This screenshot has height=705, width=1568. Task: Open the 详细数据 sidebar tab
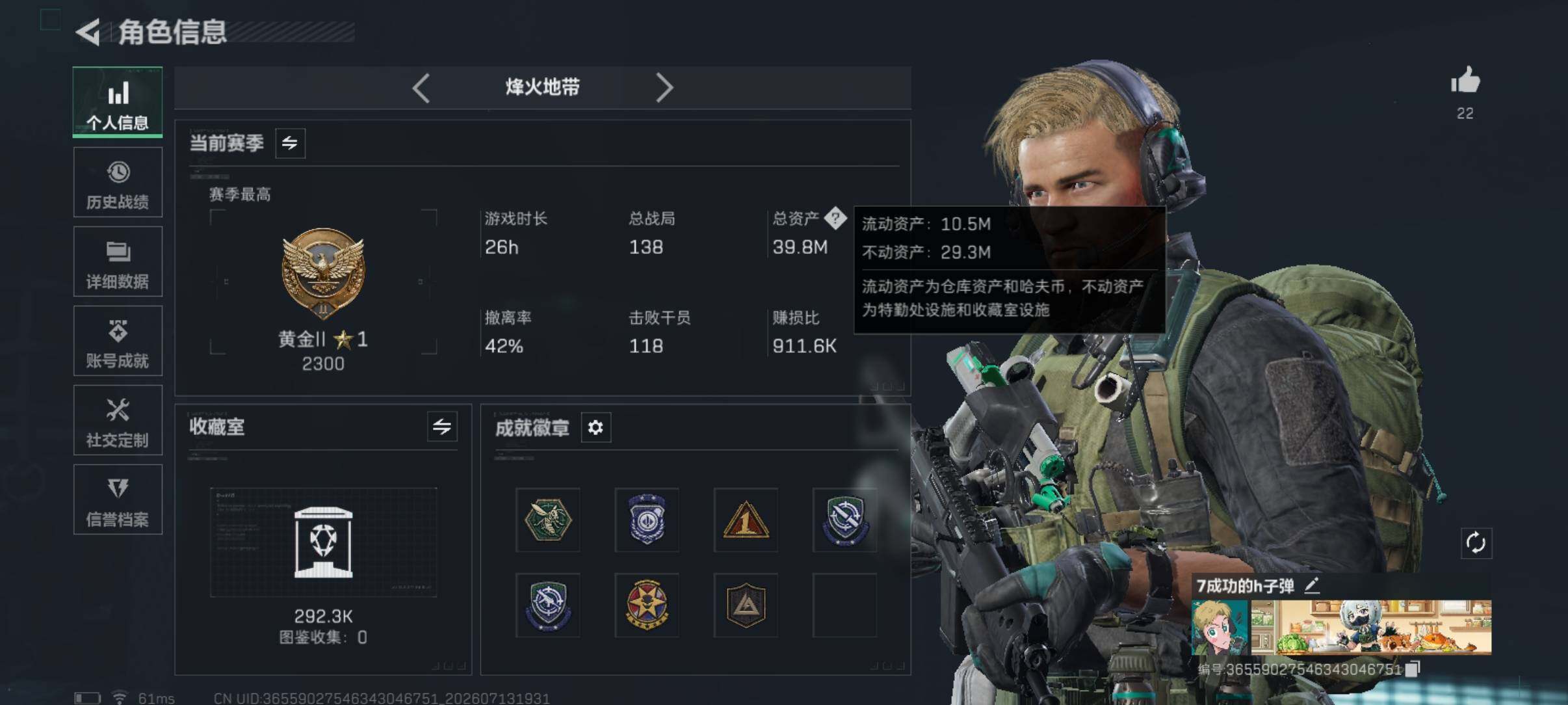tap(118, 262)
